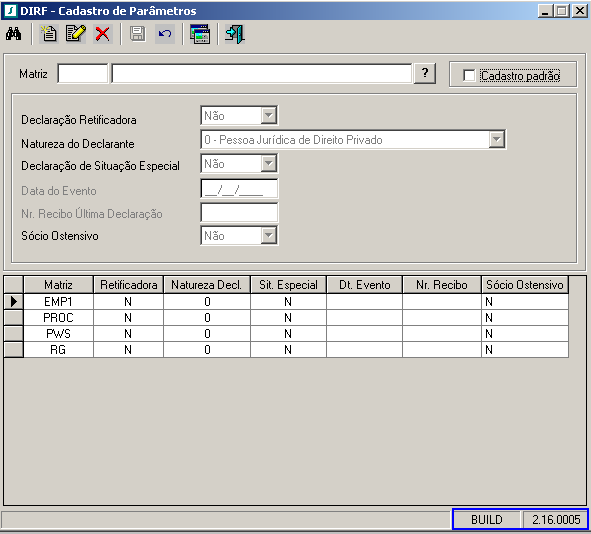Click the Matriz code input field
591x534 pixels.
[x=83, y=73]
